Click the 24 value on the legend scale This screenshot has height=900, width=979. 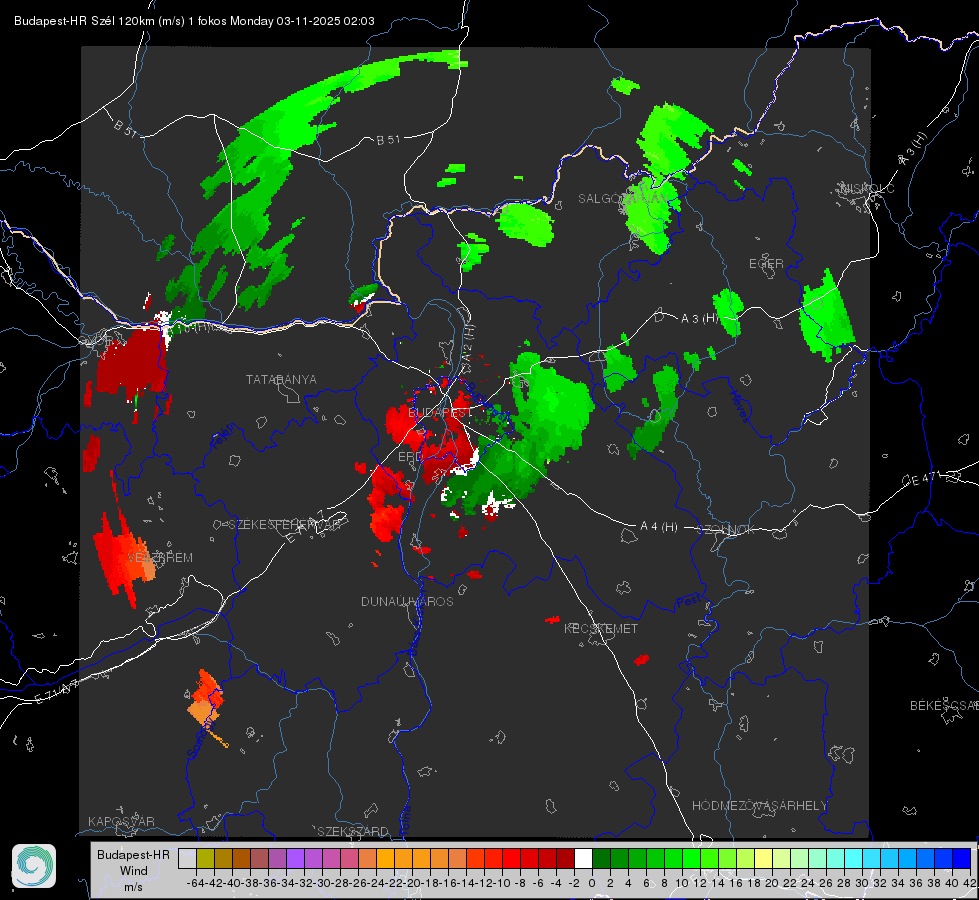(x=808, y=883)
